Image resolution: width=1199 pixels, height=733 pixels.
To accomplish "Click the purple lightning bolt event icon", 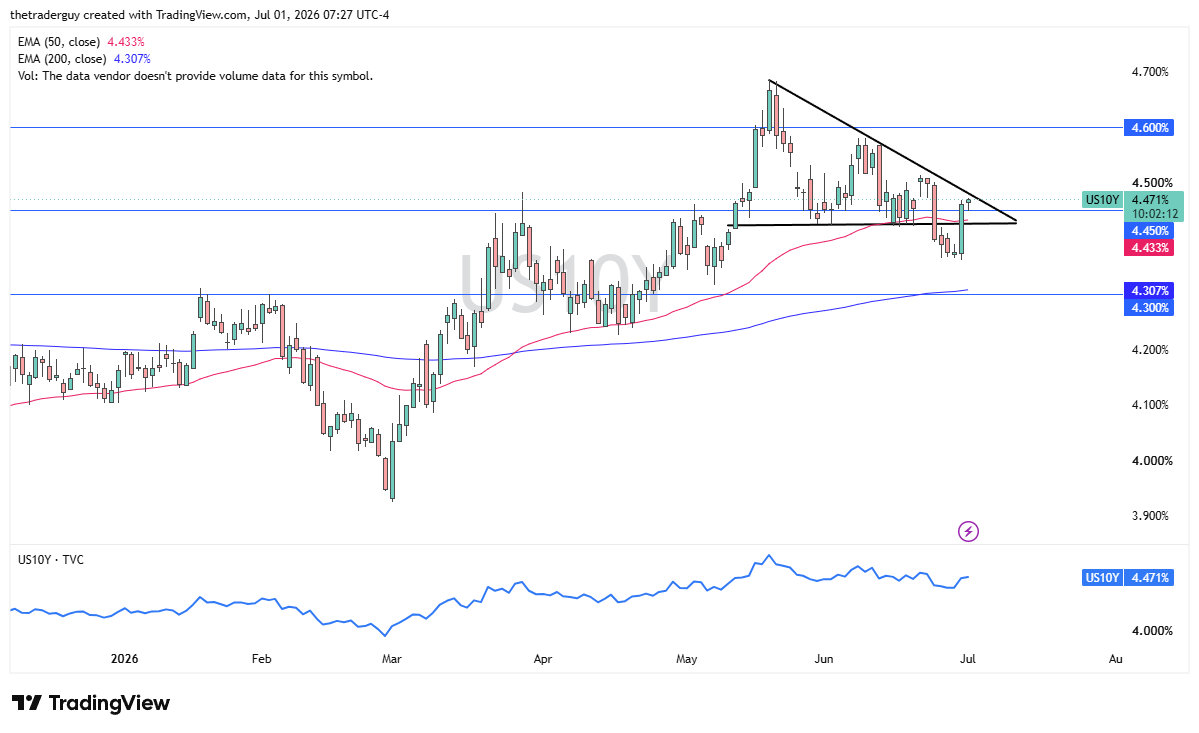I will point(968,531).
